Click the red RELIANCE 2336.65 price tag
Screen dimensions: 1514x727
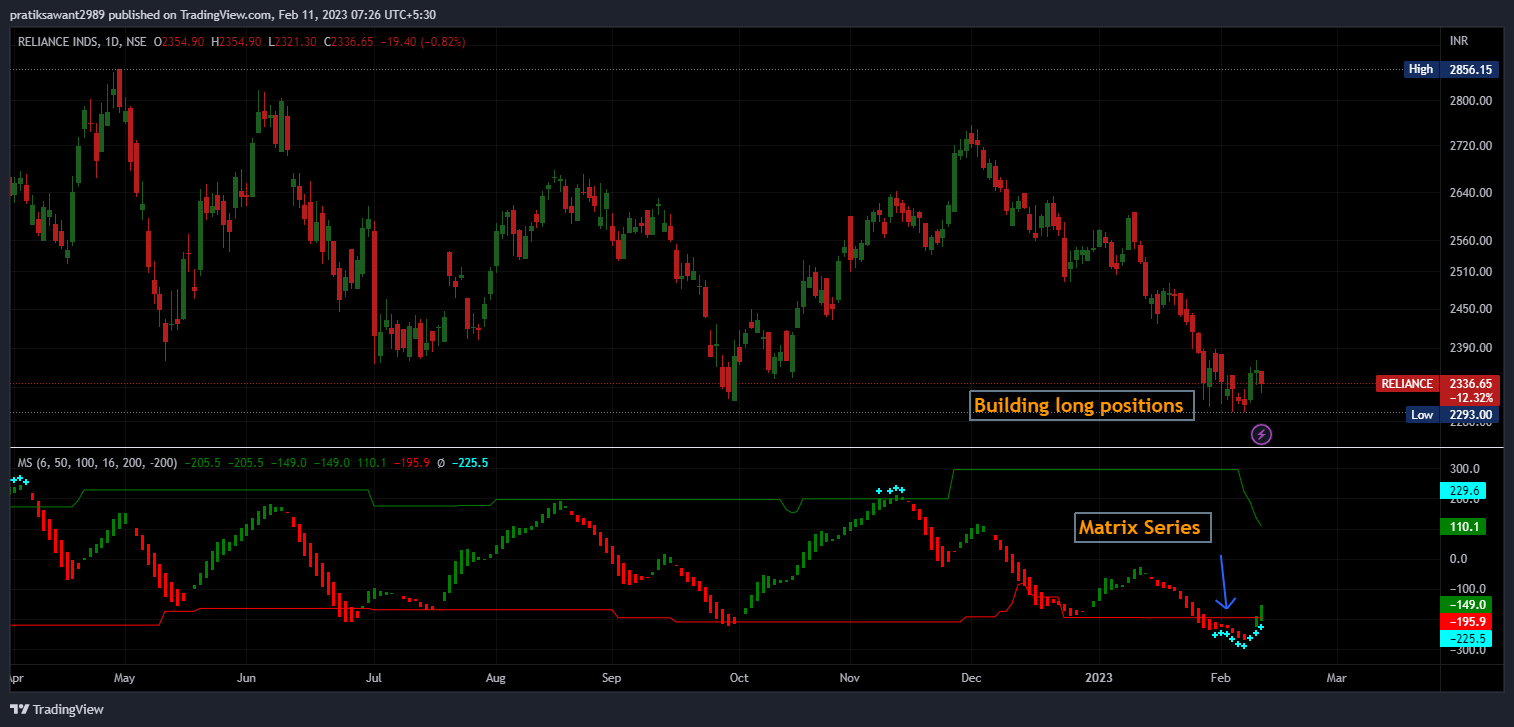click(1437, 384)
